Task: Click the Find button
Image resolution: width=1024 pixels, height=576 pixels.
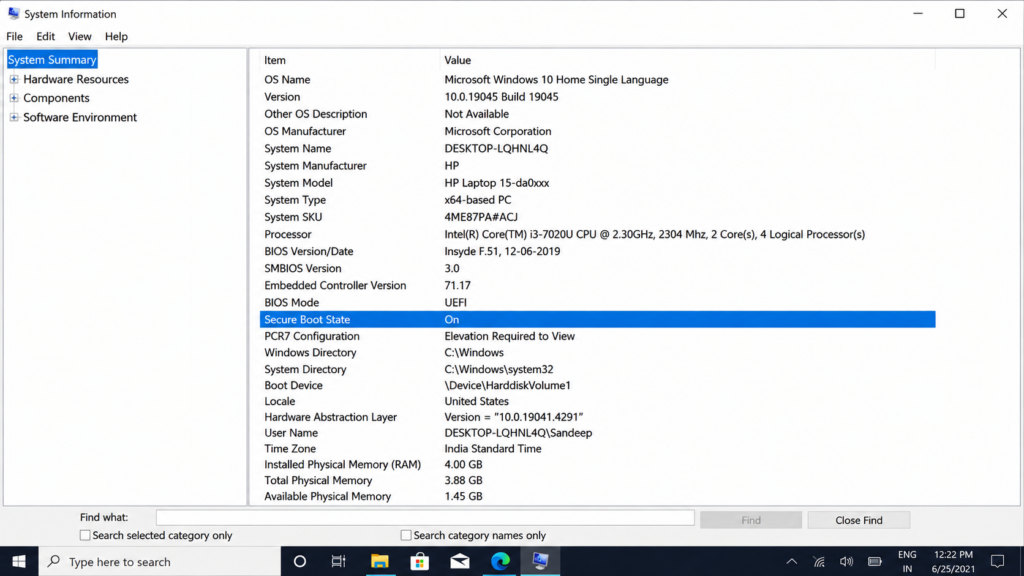Action: 750,520
